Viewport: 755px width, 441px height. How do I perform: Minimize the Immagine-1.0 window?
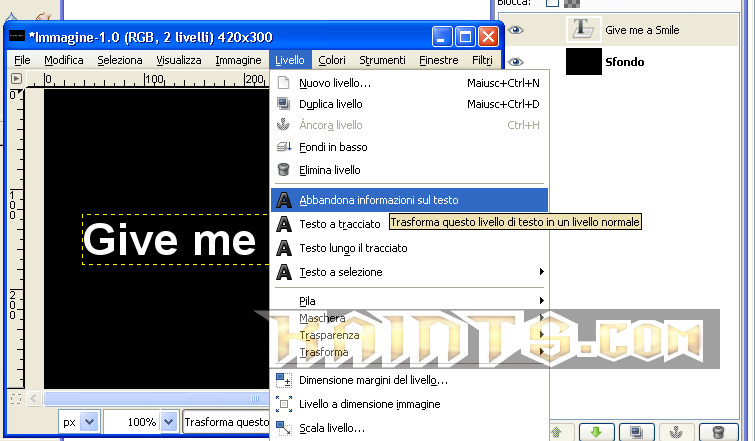click(x=442, y=37)
